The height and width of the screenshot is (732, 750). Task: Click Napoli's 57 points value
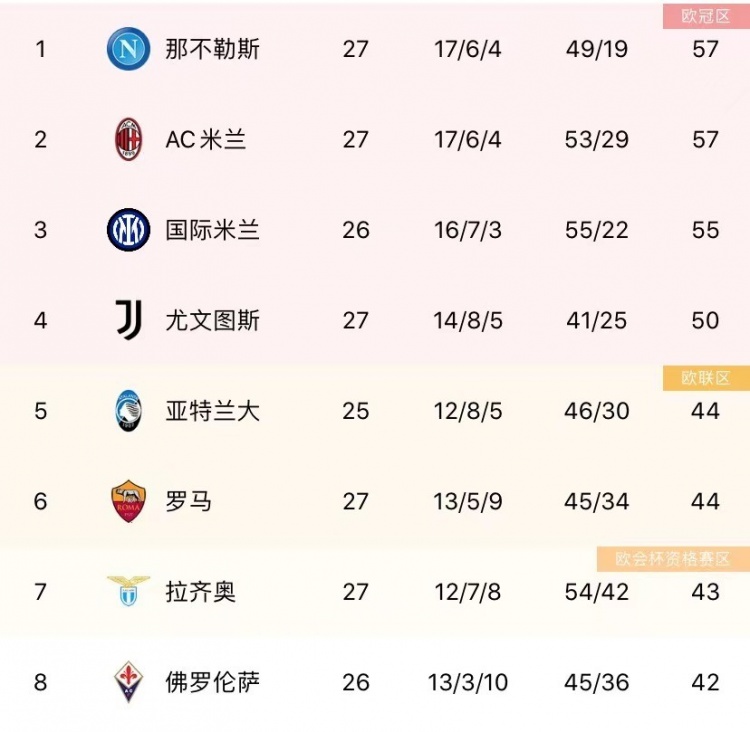pos(706,49)
